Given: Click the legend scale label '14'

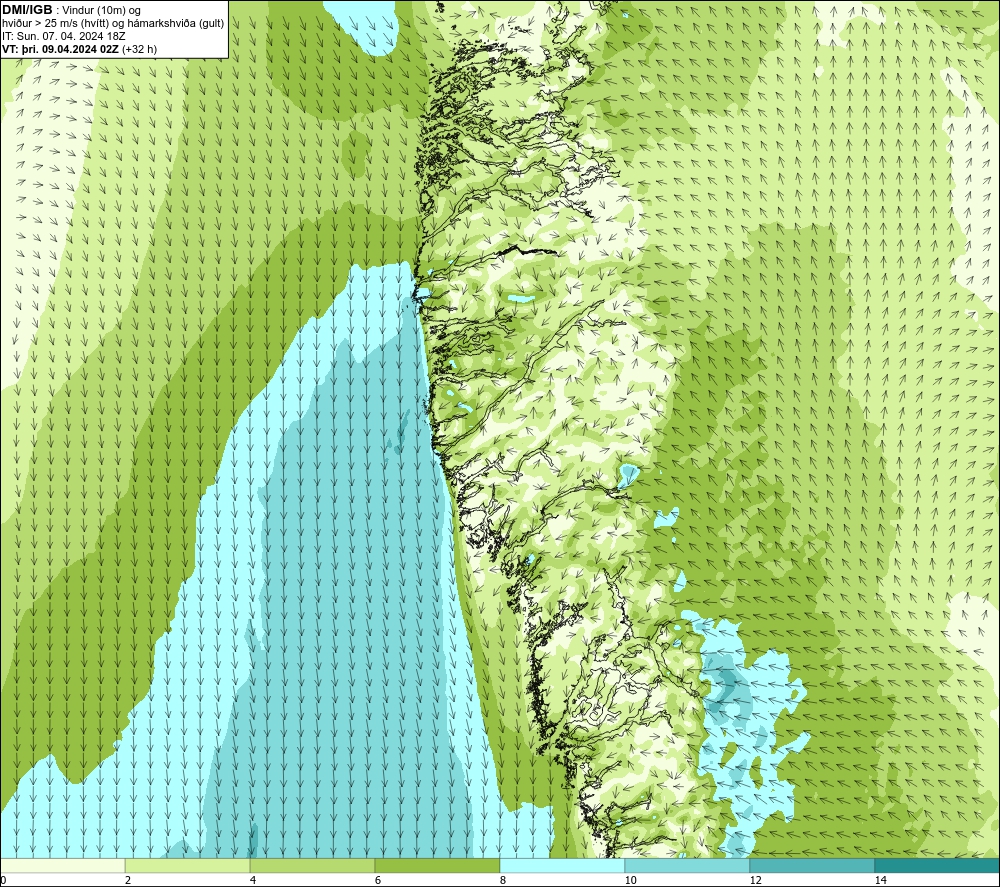Looking at the screenshot, I should pyautogui.click(x=880, y=880).
